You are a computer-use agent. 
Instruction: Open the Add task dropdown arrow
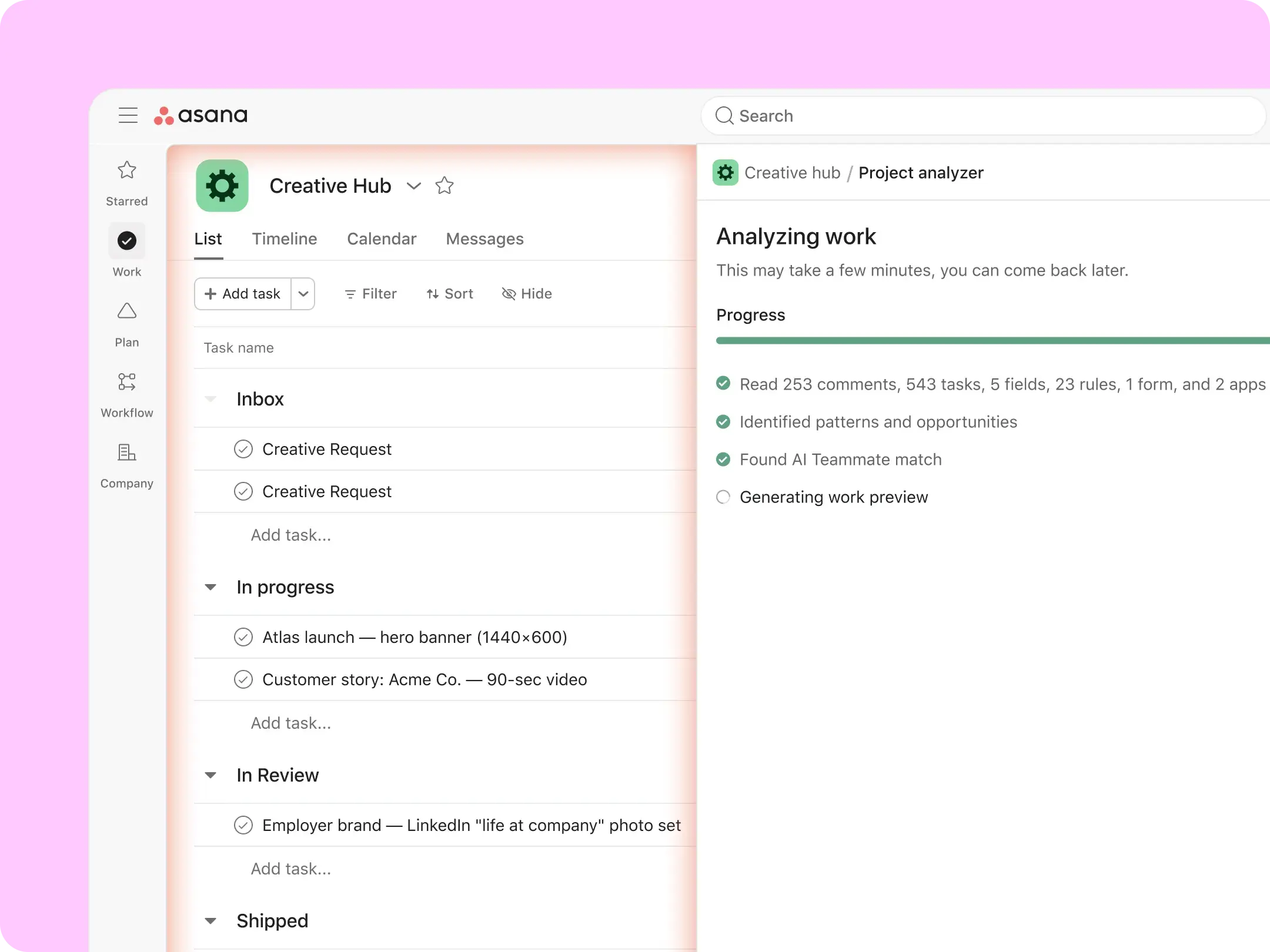303,294
